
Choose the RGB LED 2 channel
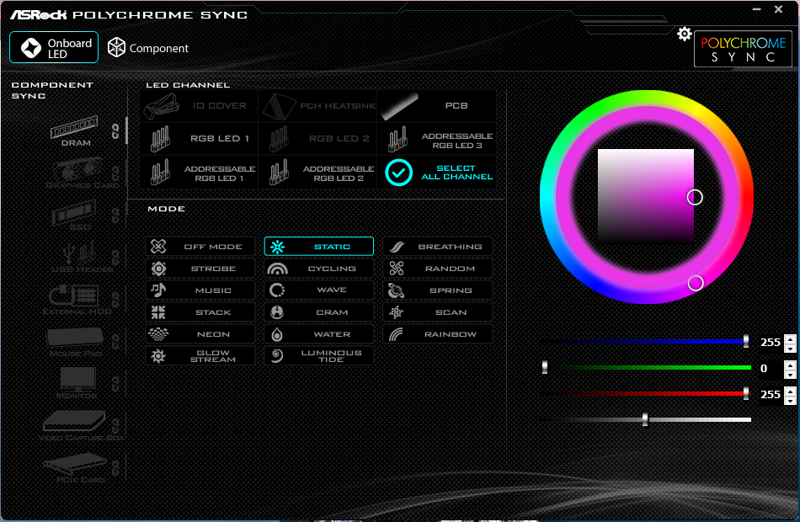318,139
